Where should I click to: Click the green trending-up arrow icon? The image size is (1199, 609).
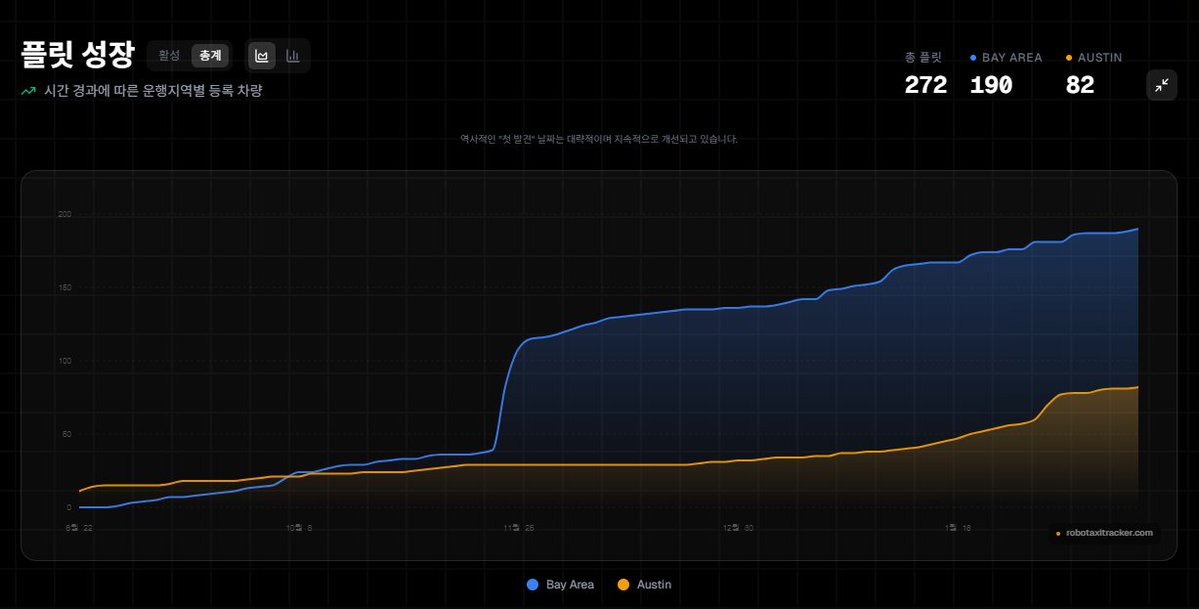pos(28,91)
